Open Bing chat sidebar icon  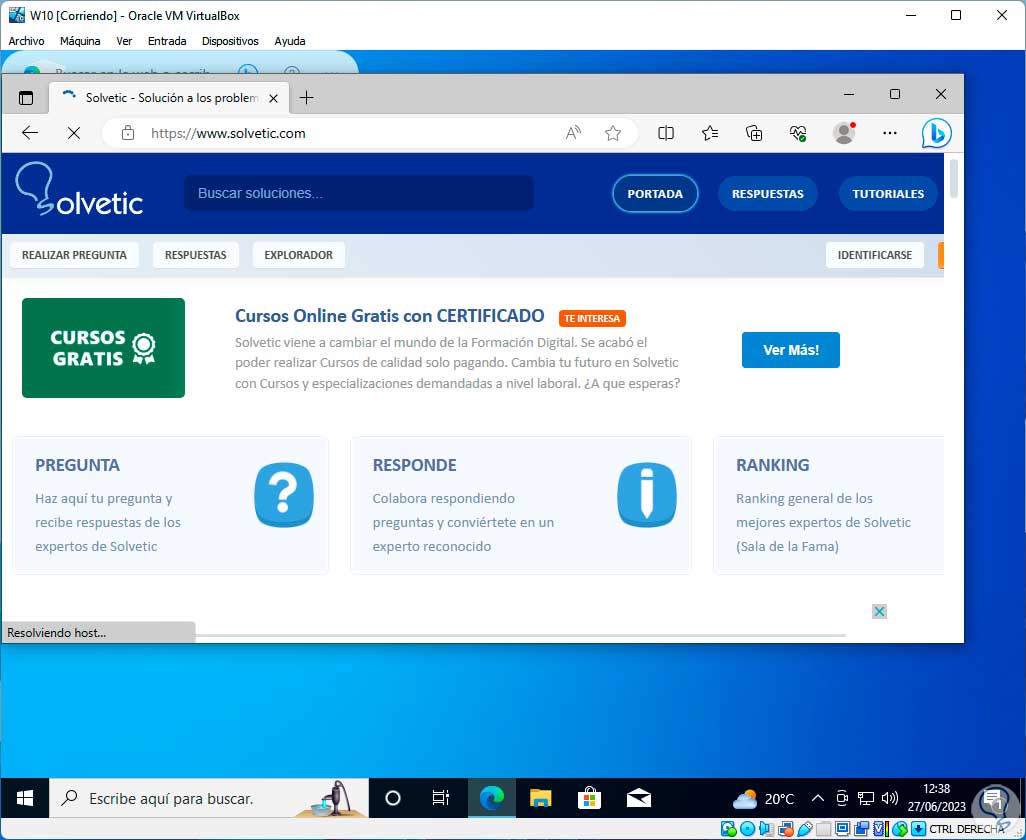tap(936, 133)
